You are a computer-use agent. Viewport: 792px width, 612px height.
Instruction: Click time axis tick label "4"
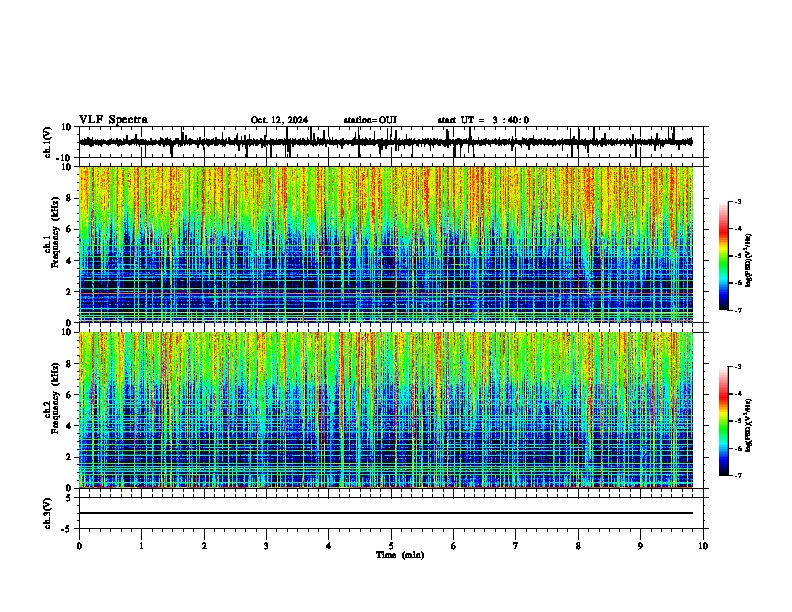point(328,546)
